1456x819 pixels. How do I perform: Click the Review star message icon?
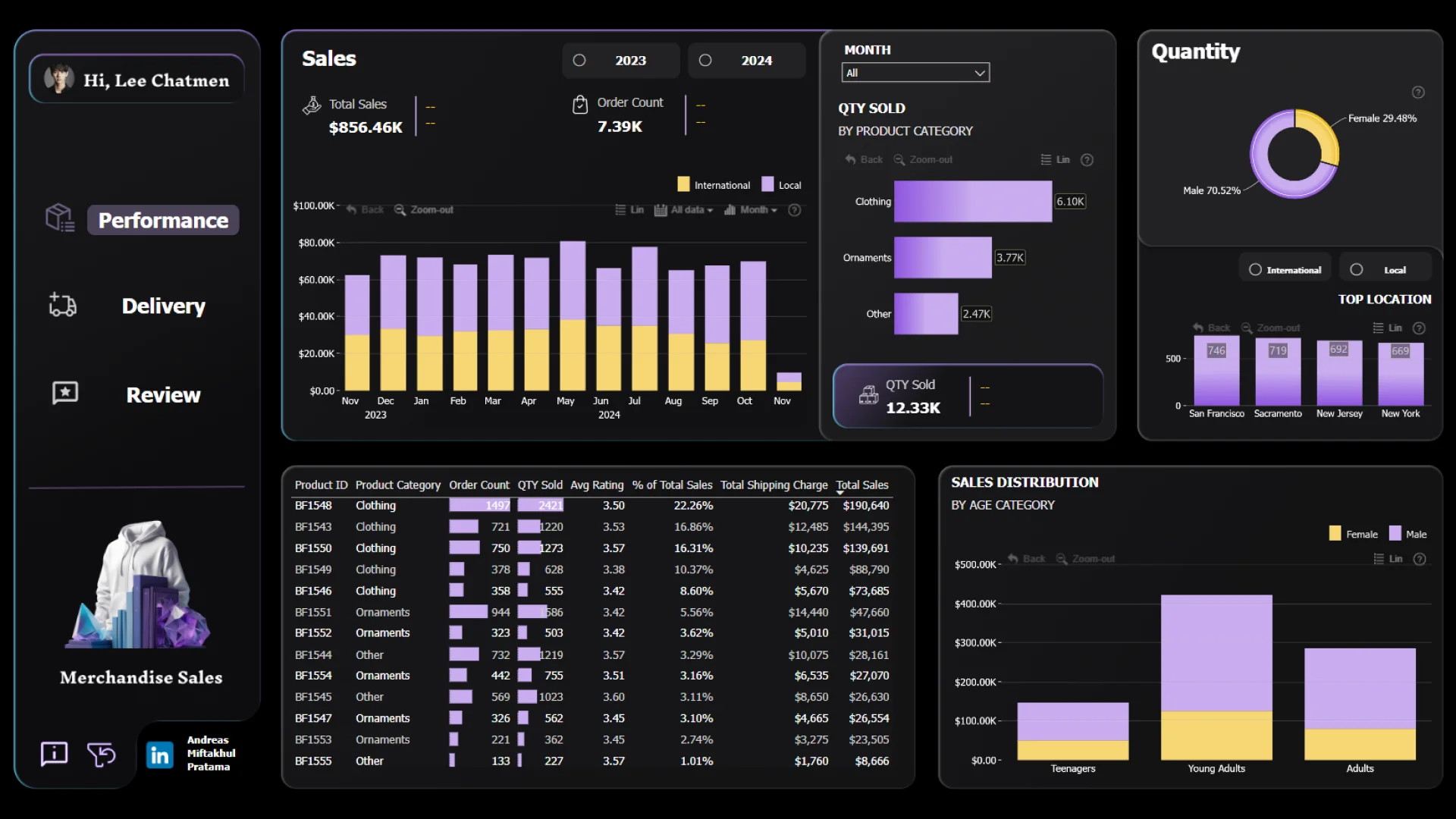pyautogui.click(x=65, y=393)
